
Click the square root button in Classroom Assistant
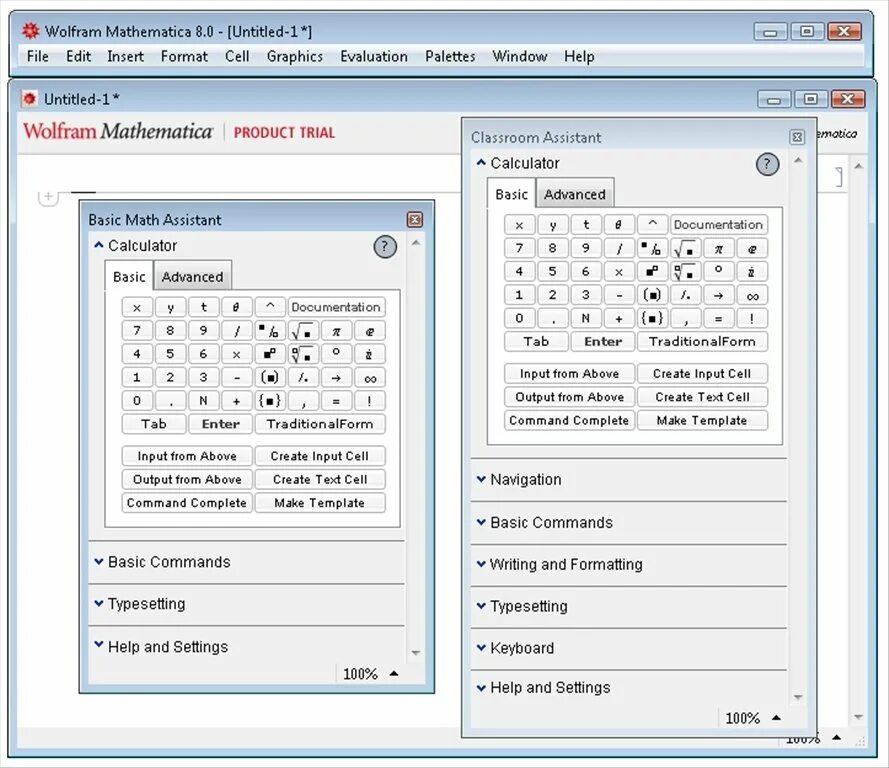tap(685, 248)
